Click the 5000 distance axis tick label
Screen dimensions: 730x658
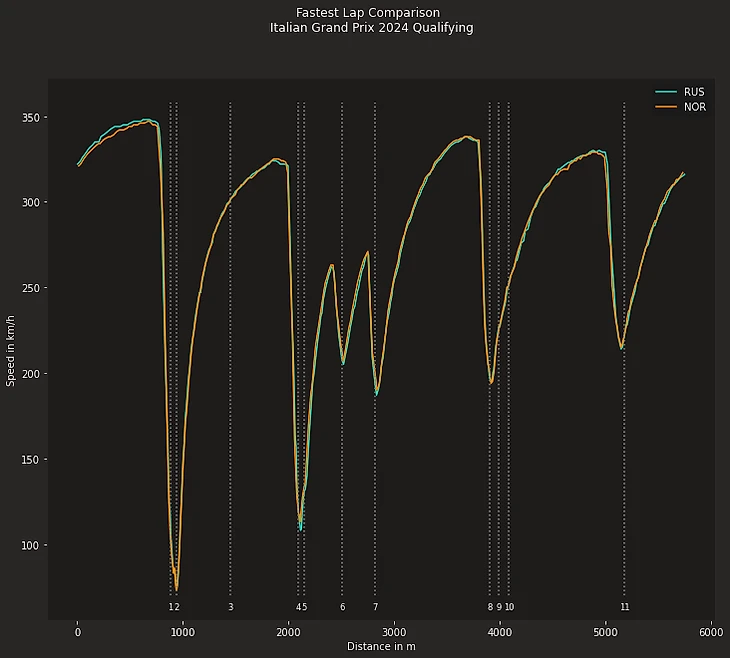pyautogui.click(x=606, y=632)
